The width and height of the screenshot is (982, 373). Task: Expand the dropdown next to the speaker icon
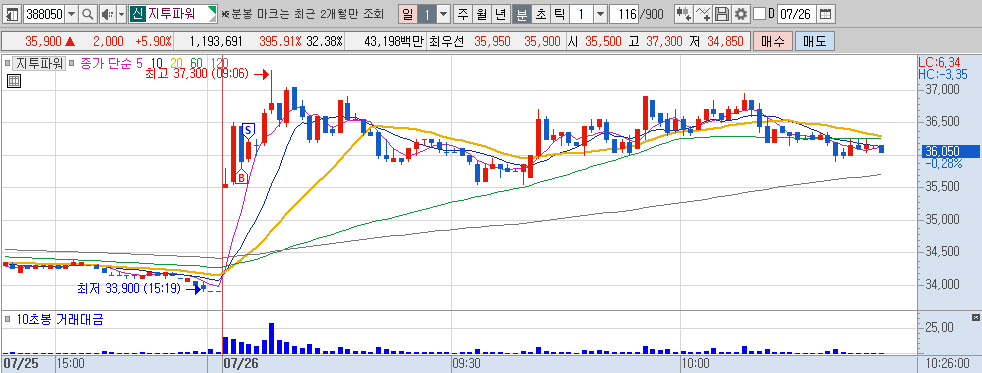121,13
